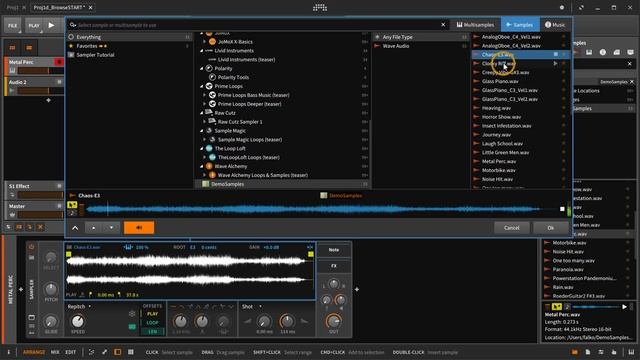Confirm the sample choice with Ok
The width and height of the screenshot is (640, 360).
[x=551, y=228]
